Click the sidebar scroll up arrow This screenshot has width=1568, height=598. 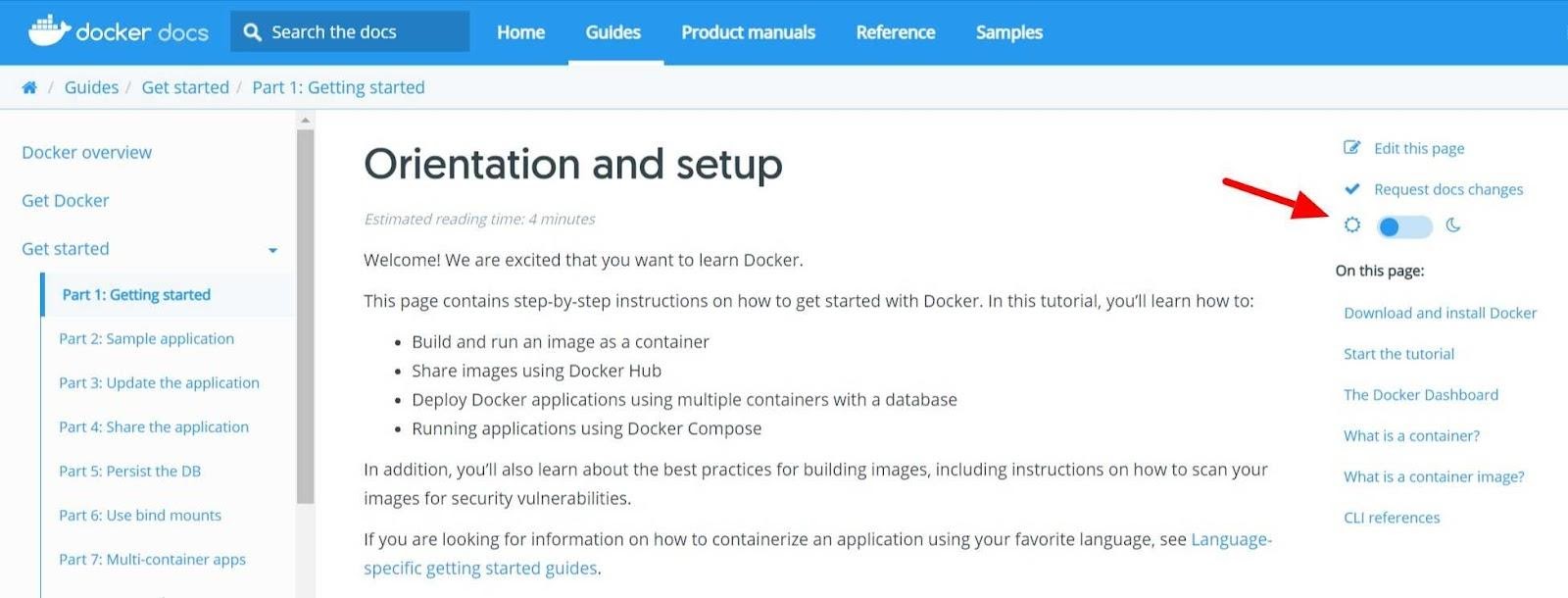[x=305, y=120]
